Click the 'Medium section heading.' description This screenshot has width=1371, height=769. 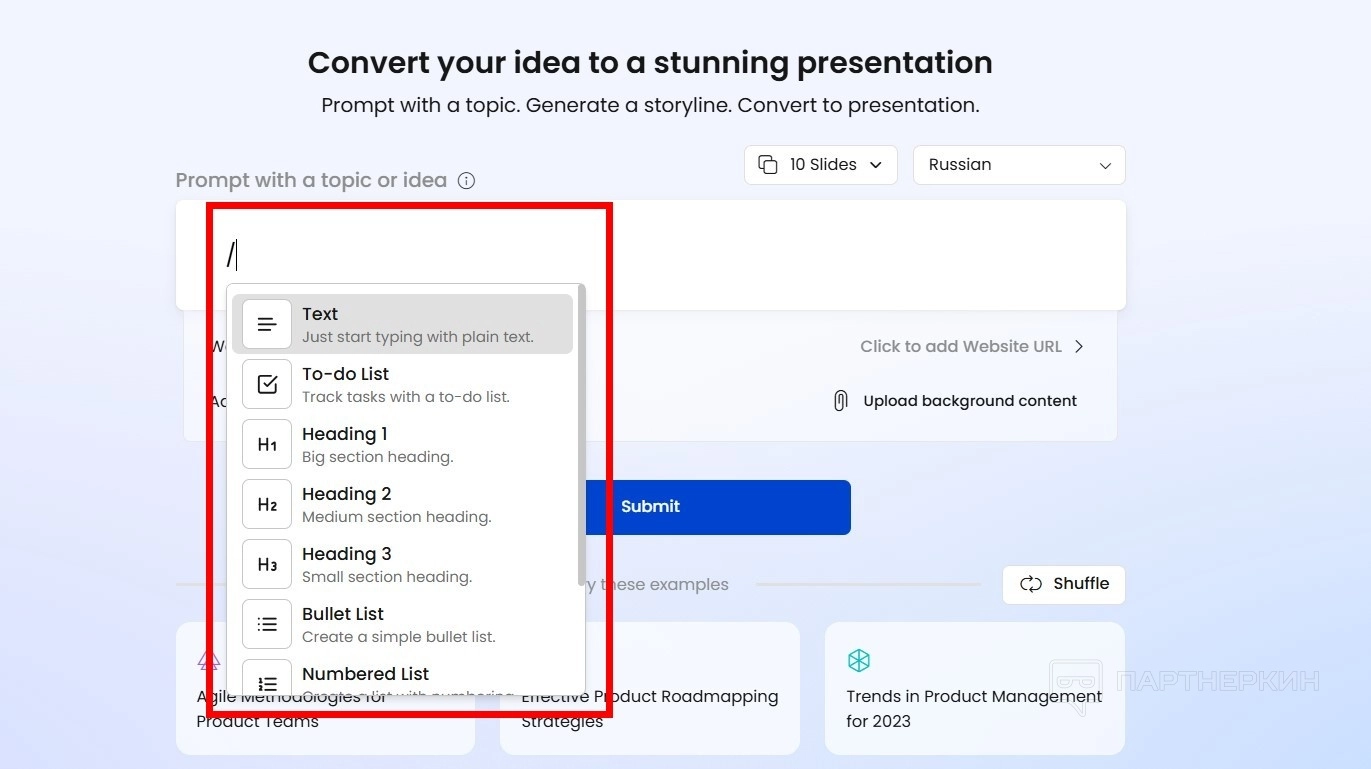click(x=397, y=517)
